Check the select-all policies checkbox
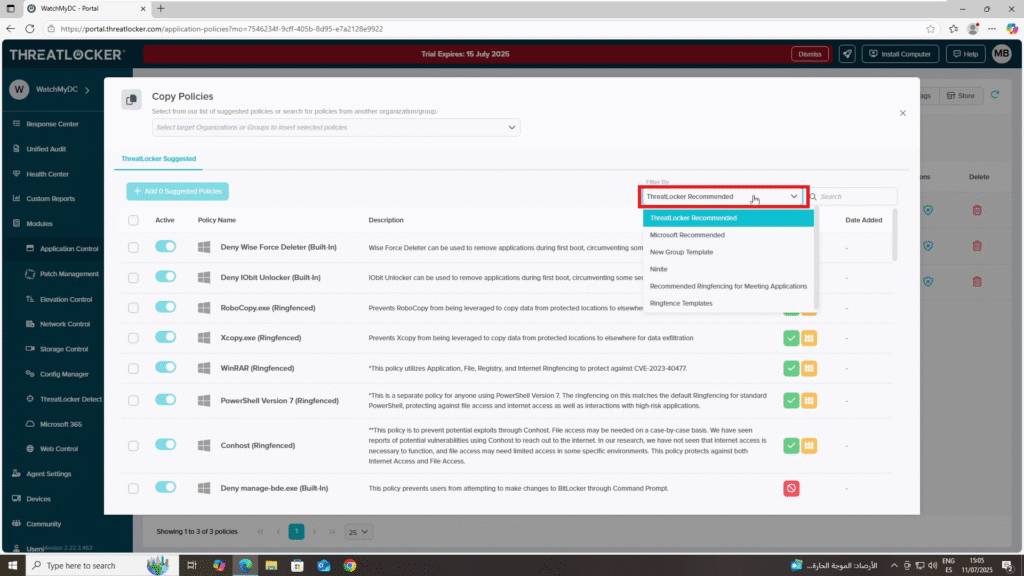 (133, 221)
